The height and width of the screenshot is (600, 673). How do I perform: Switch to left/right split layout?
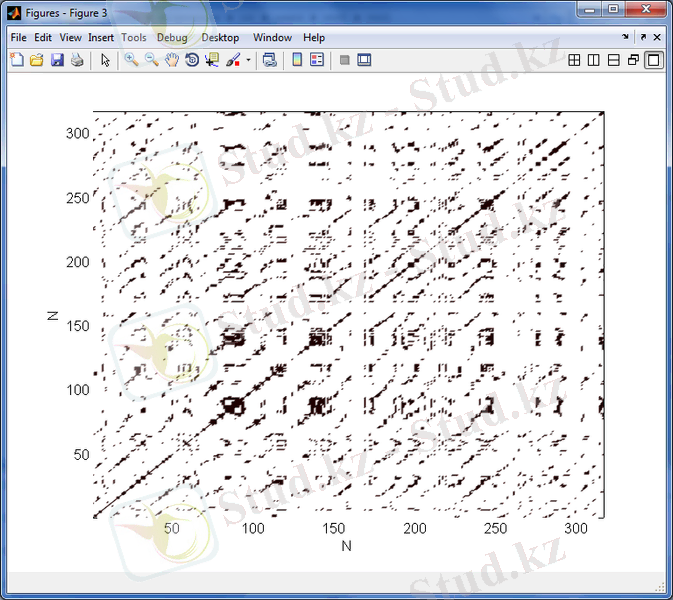[x=594, y=60]
